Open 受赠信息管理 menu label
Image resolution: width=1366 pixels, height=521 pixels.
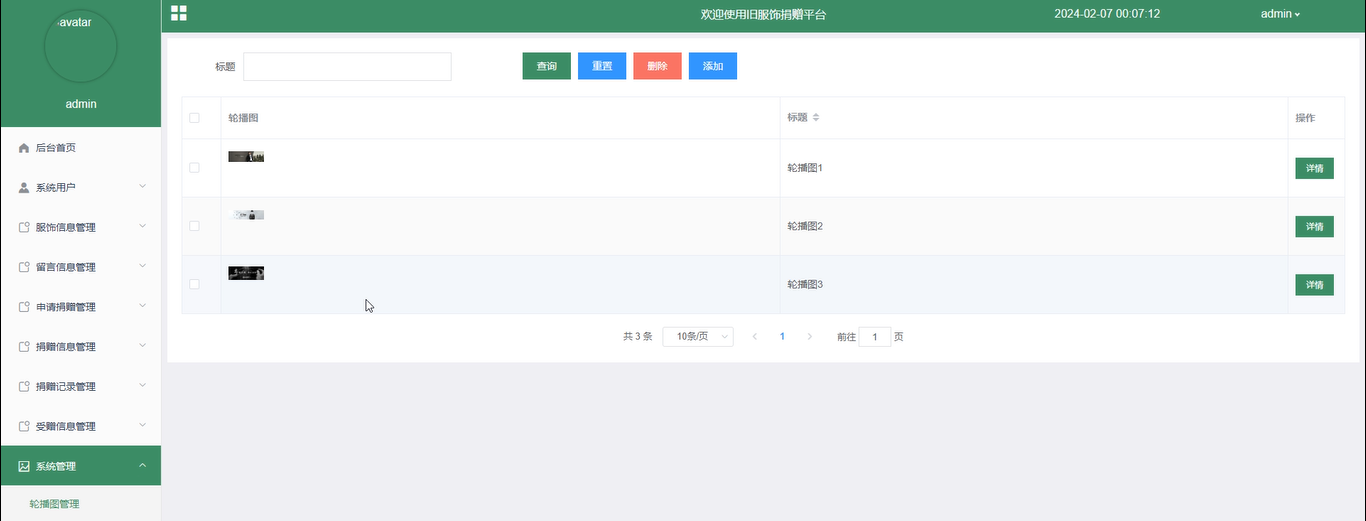(x=66, y=426)
